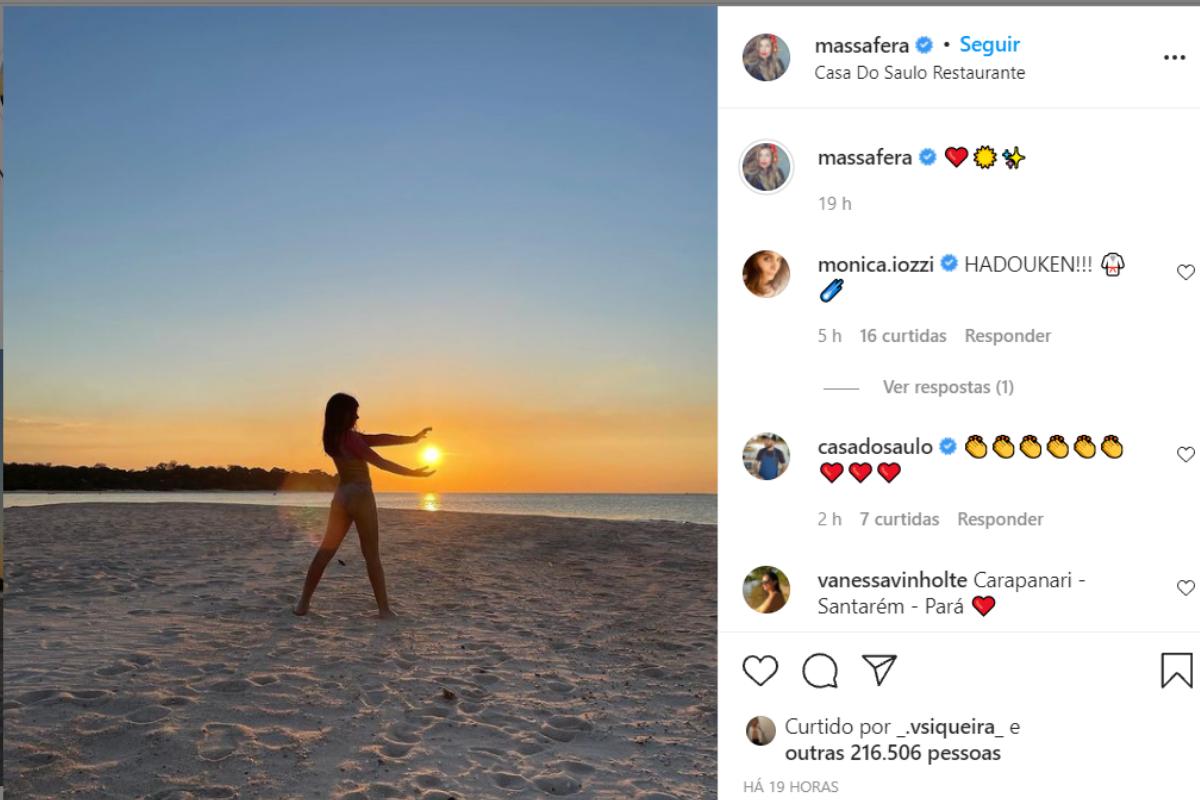Image resolution: width=1200 pixels, height=800 pixels.
Task: Like monica.iozzi's HADOUKEN comment
Action: (x=1185, y=272)
